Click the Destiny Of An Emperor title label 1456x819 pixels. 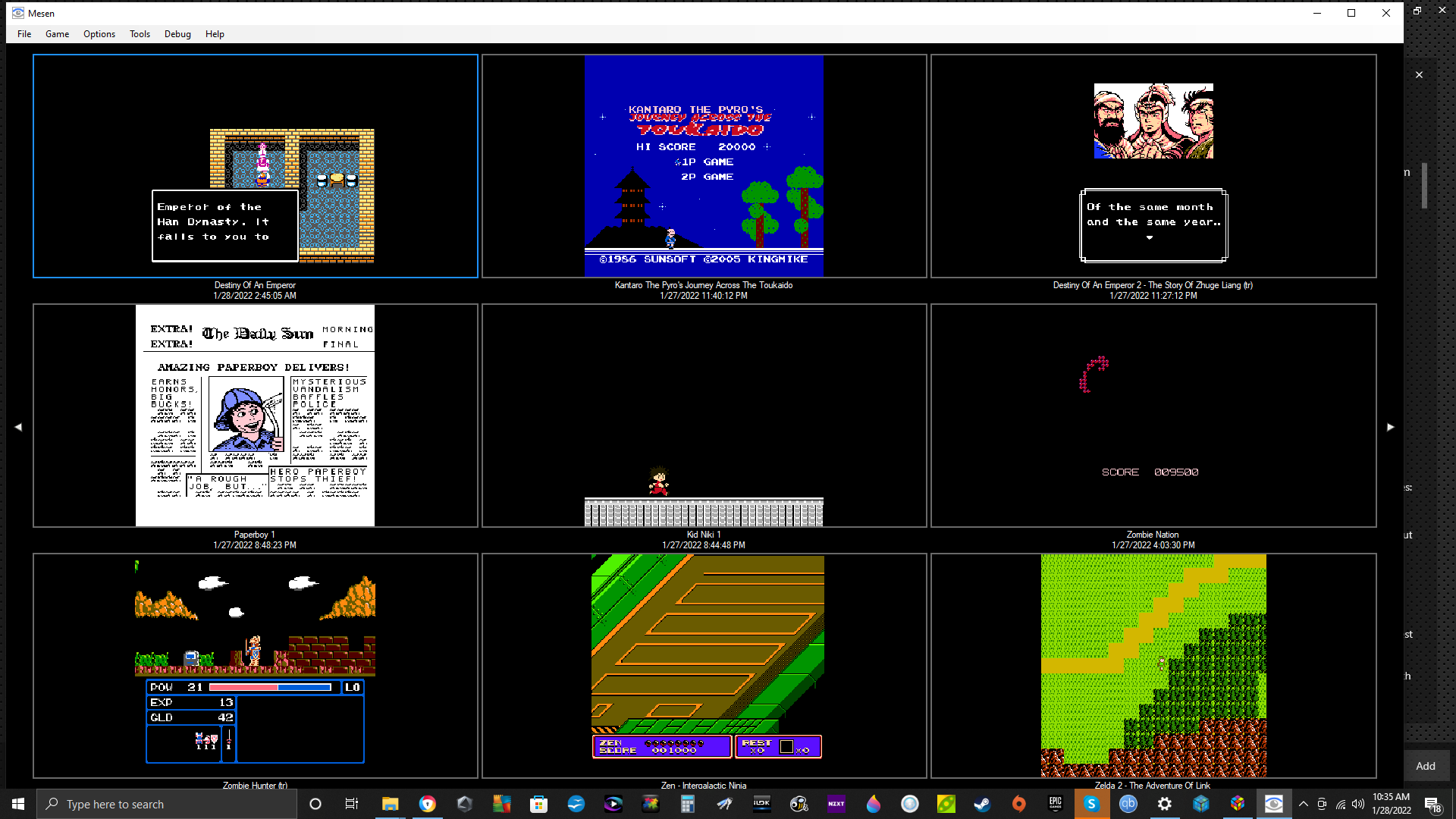coord(255,285)
